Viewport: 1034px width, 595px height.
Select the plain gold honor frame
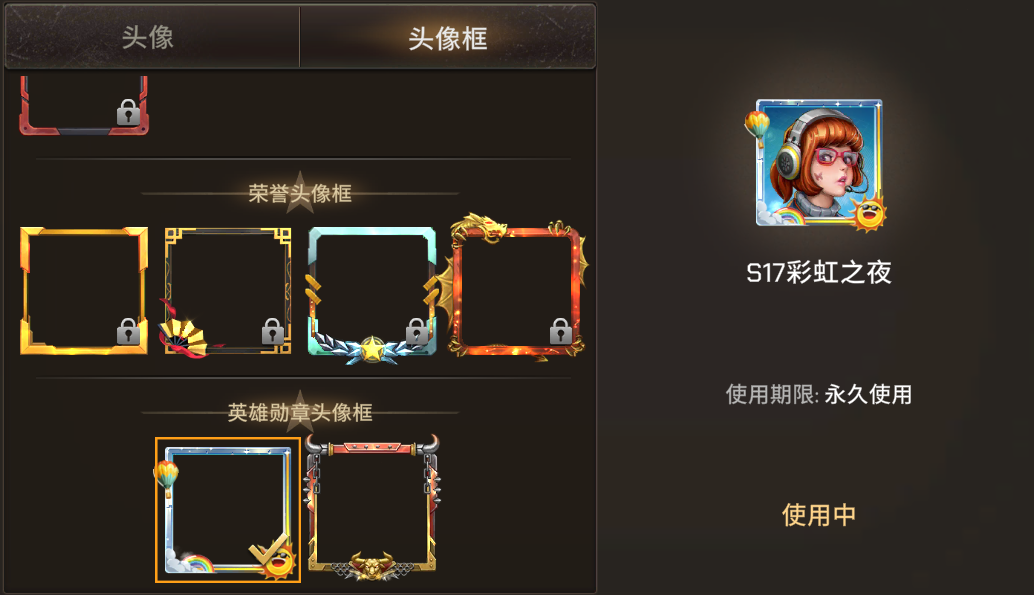[x=84, y=290]
